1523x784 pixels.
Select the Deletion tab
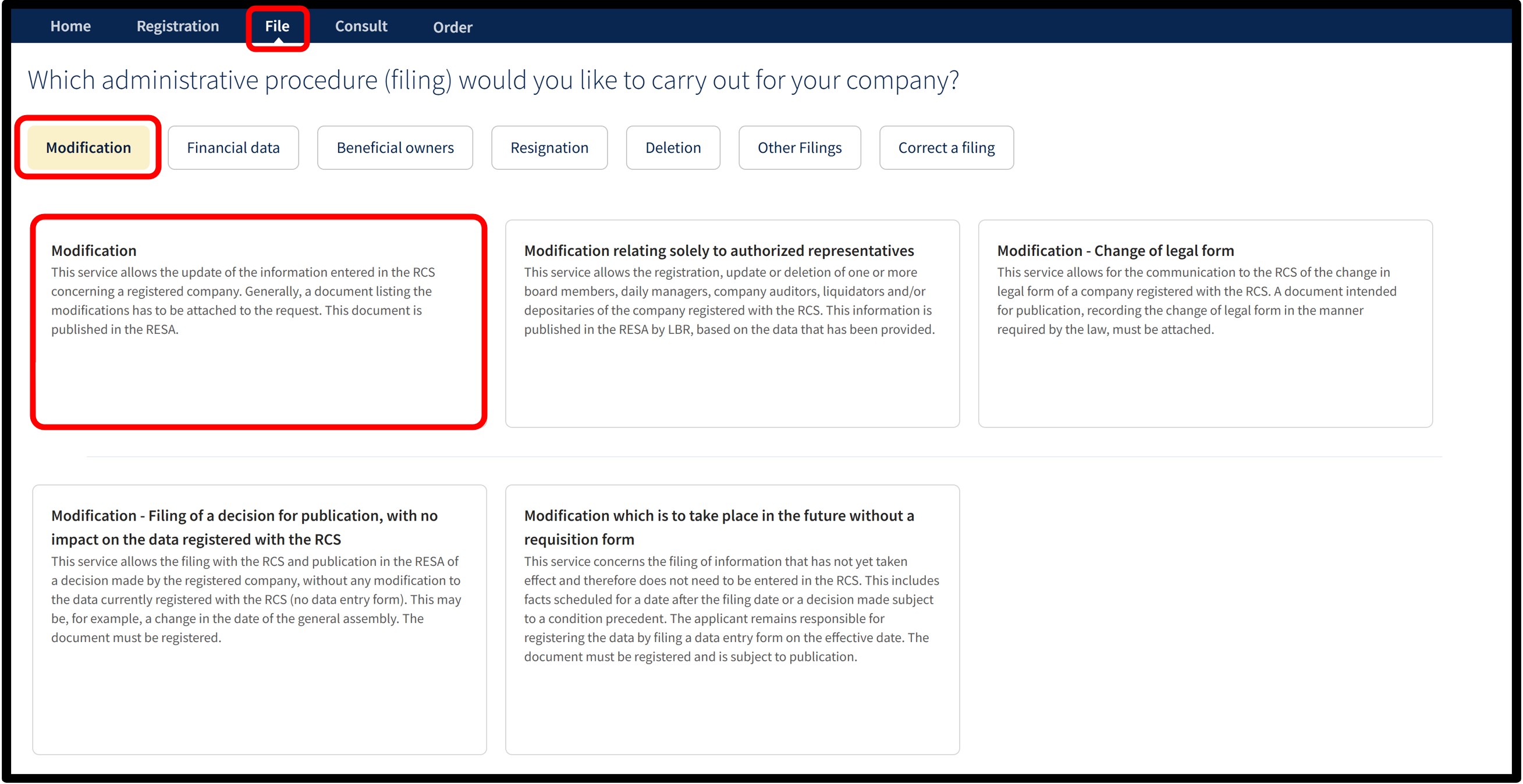(673, 148)
